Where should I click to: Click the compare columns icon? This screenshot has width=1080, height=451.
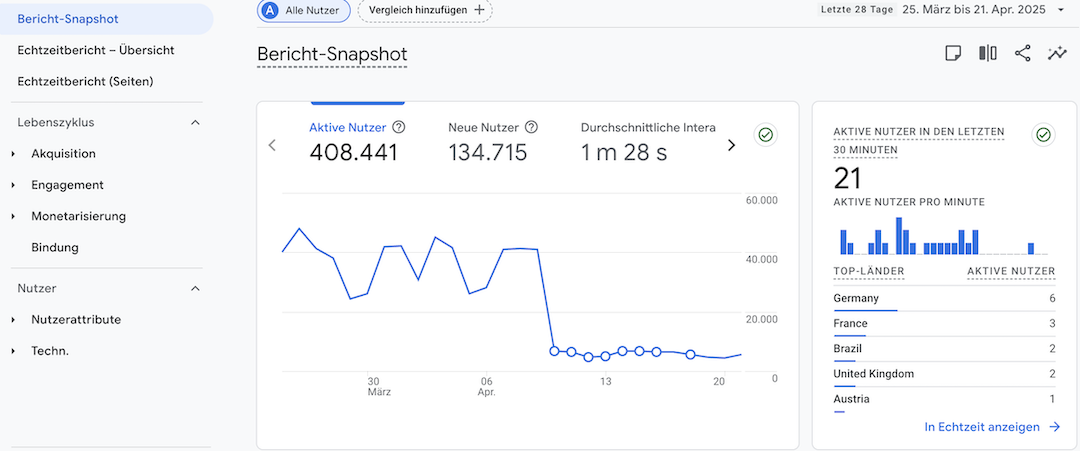(x=988, y=54)
